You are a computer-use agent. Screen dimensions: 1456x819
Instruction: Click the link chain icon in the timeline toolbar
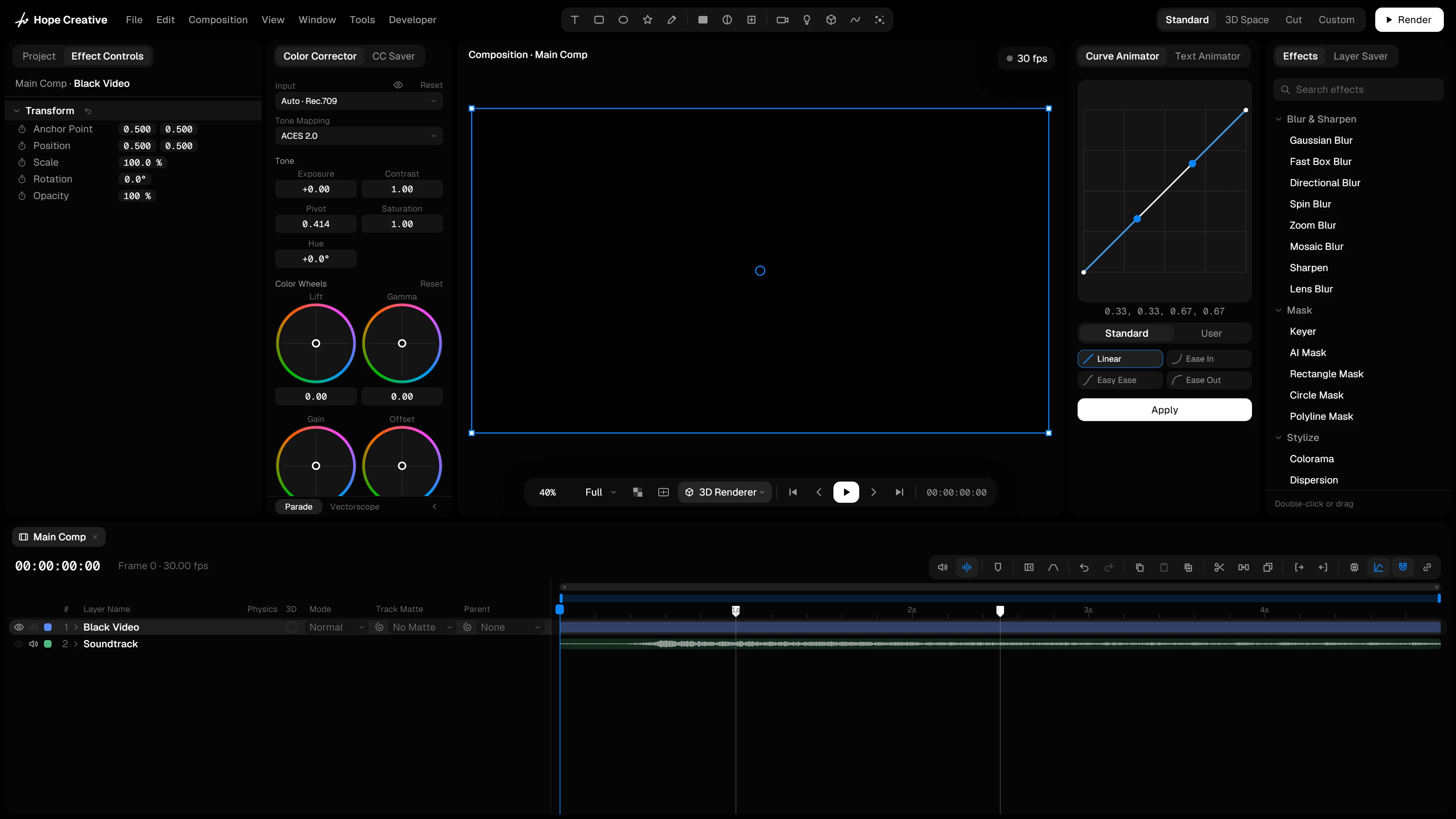(1427, 567)
